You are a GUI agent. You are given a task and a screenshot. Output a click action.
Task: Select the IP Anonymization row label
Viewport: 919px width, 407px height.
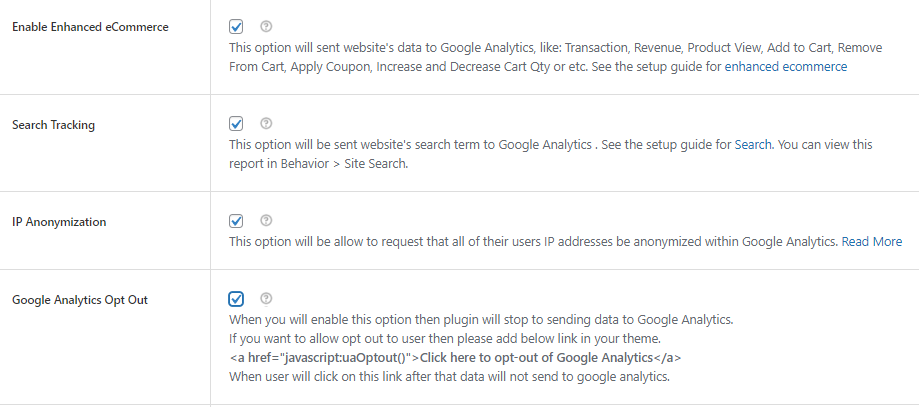(x=59, y=222)
